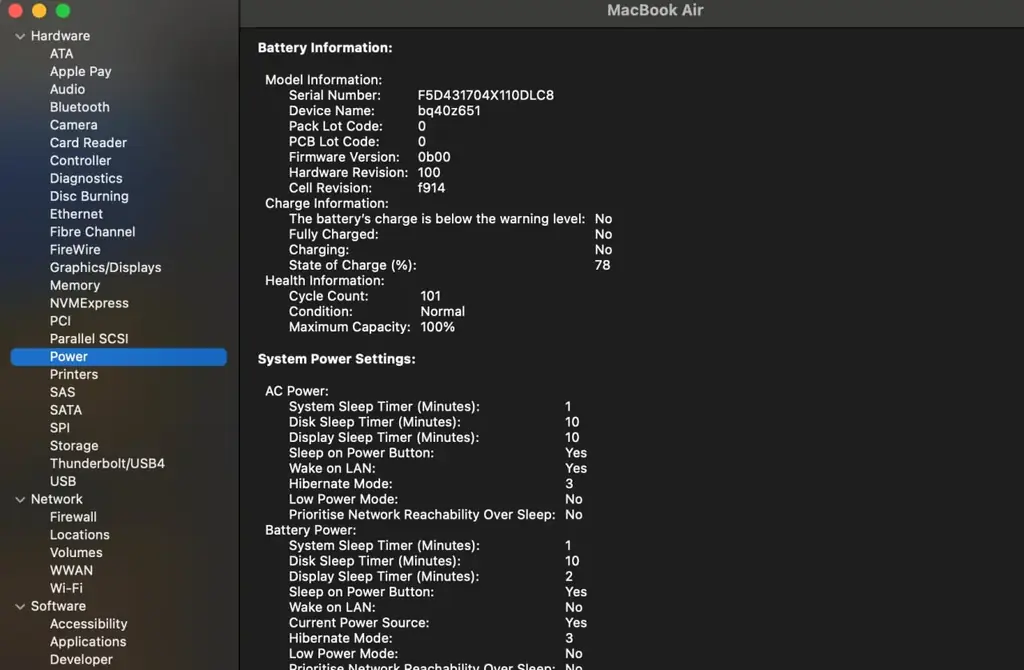1024x670 pixels.
Task: Select Disc Burning entry
Action: (89, 196)
